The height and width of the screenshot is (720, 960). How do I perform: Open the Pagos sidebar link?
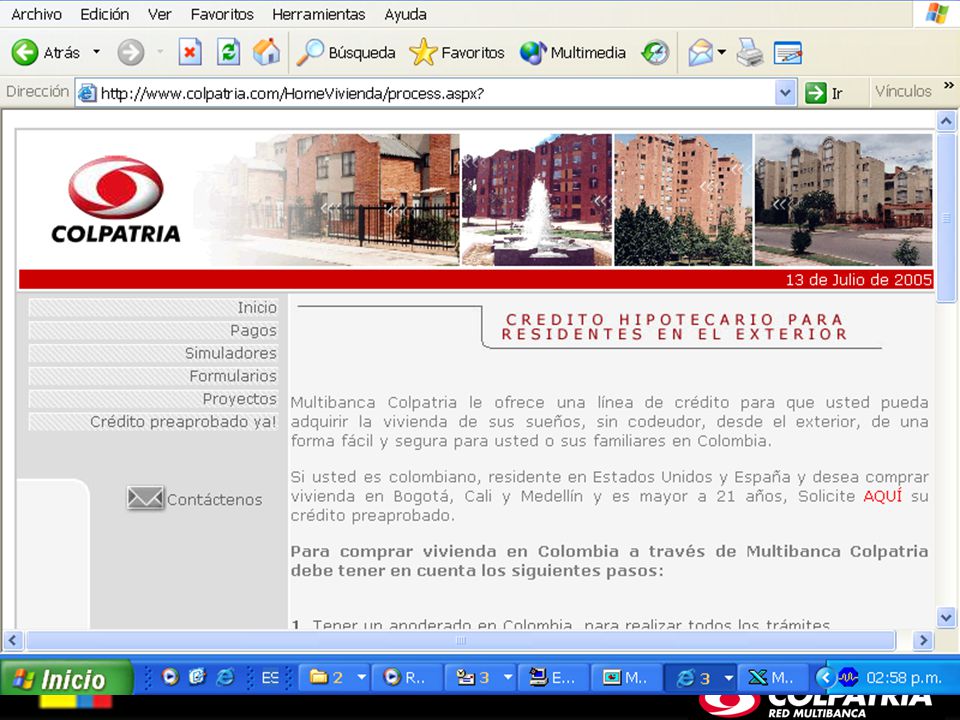(x=253, y=331)
